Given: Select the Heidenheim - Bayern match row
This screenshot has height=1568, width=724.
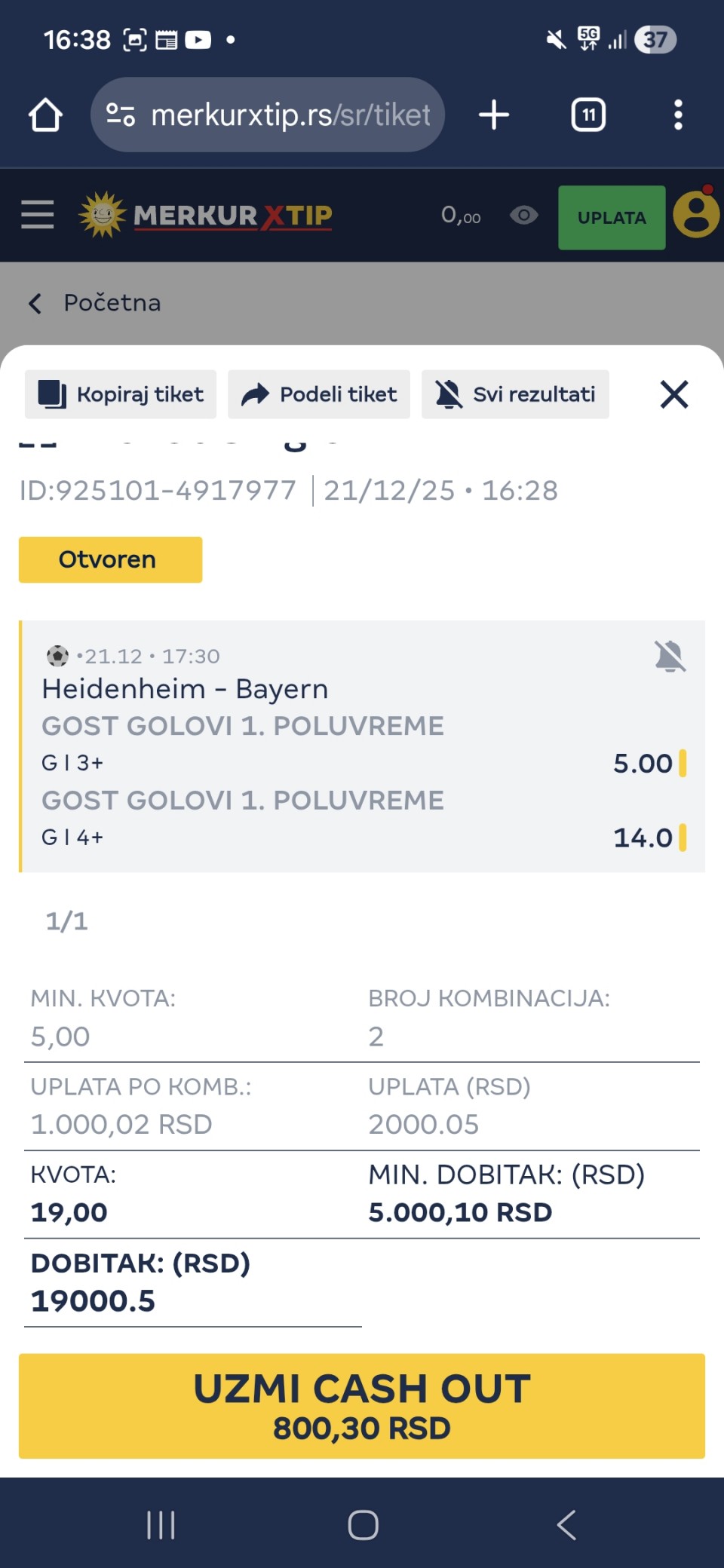Looking at the screenshot, I should [x=185, y=689].
